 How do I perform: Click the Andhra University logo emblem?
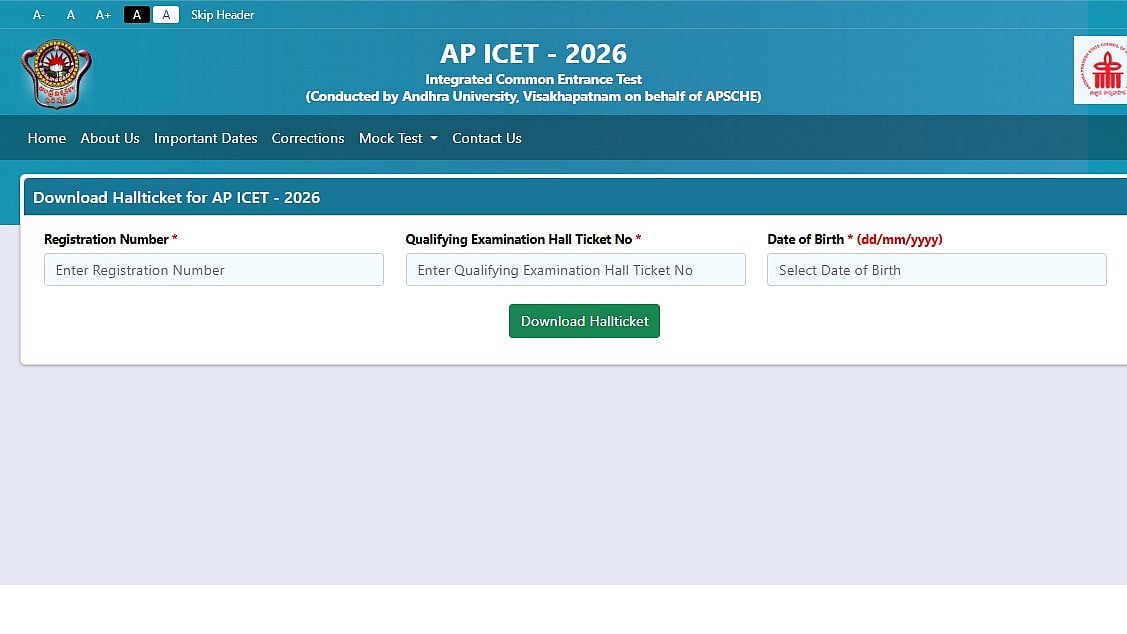click(x=56, y=74)
